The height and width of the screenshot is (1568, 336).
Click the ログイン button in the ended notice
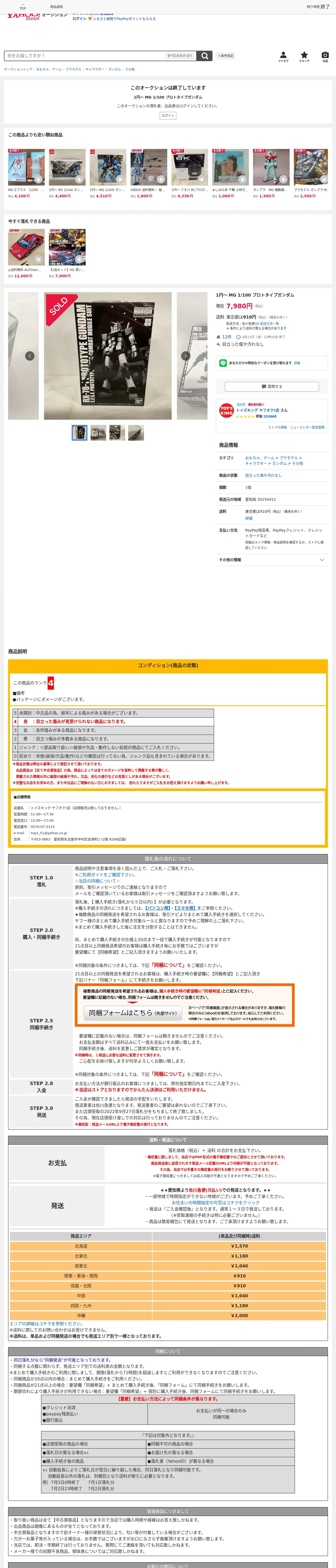click(x=168, y=116)
